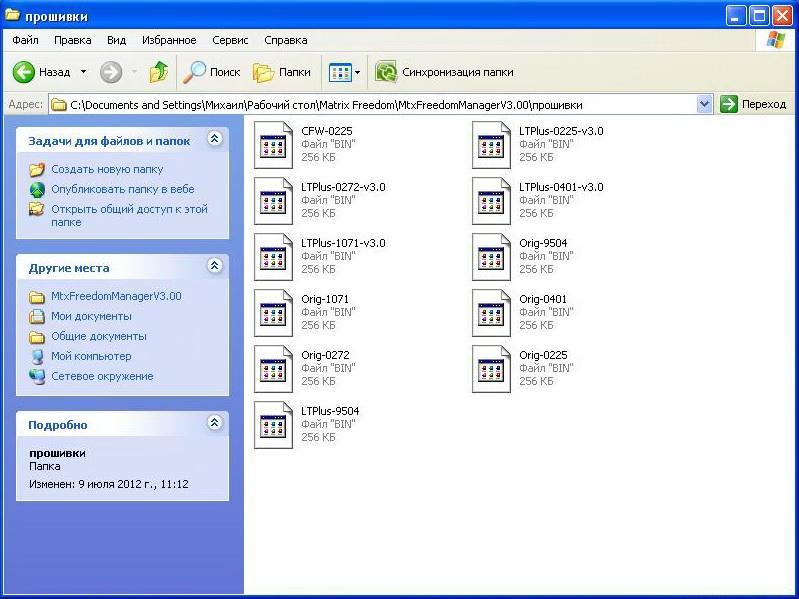The width and height of the screenshot is (799, 599).
Task: Select the Orig-0272 file icon
Action: tap(274, 369)
